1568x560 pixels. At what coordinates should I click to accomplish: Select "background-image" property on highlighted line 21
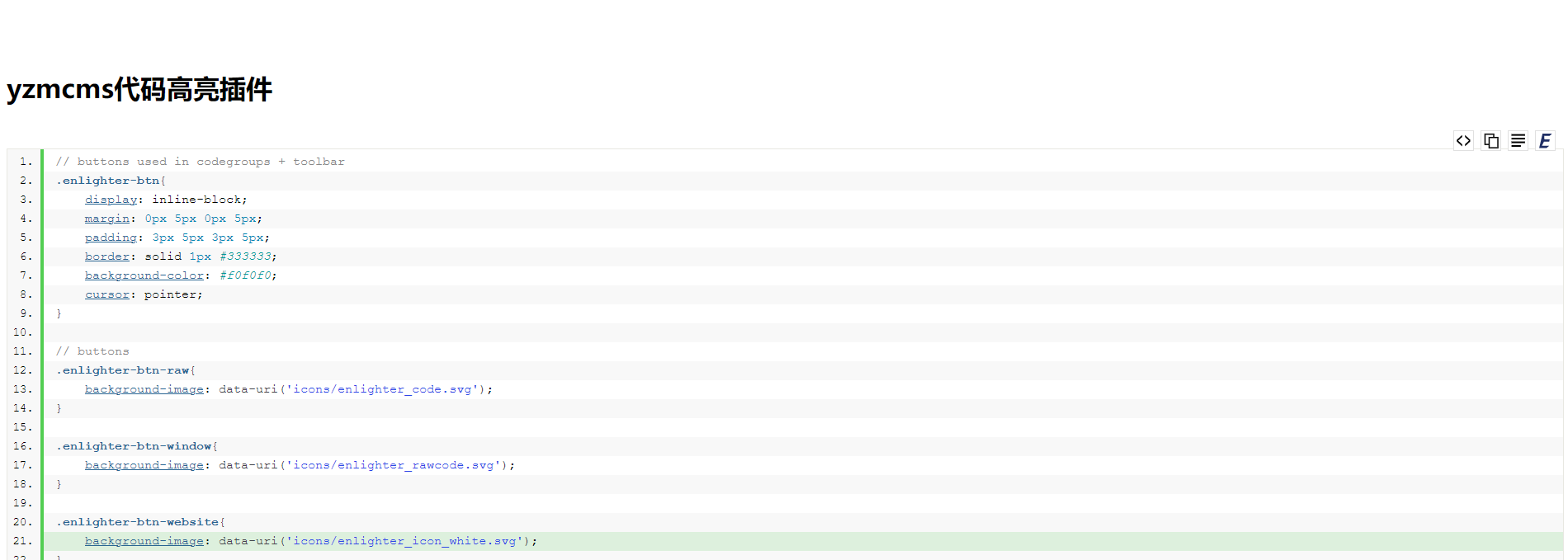click(x=144, y=541)
